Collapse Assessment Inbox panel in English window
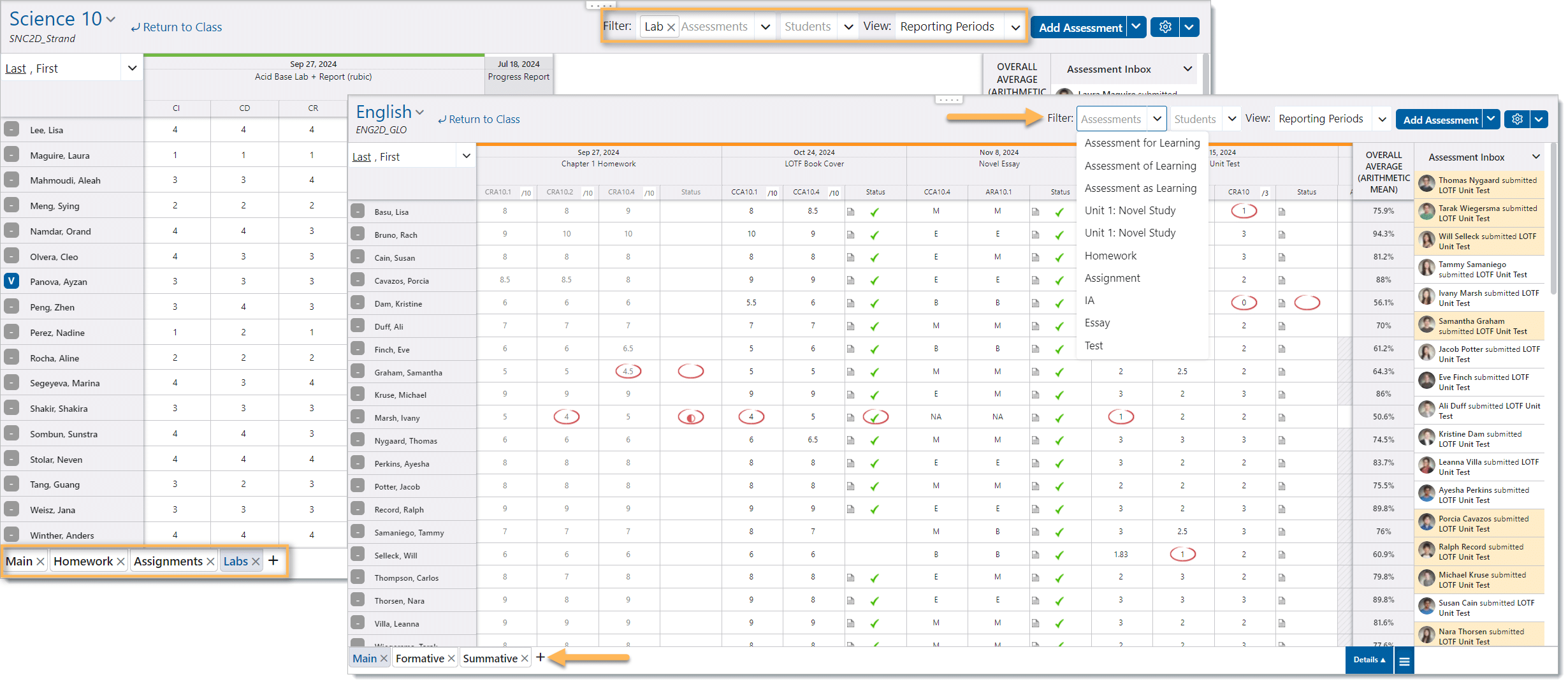Image resolution: width=1568 pixels, height=684 pixels. [1535, 157]
